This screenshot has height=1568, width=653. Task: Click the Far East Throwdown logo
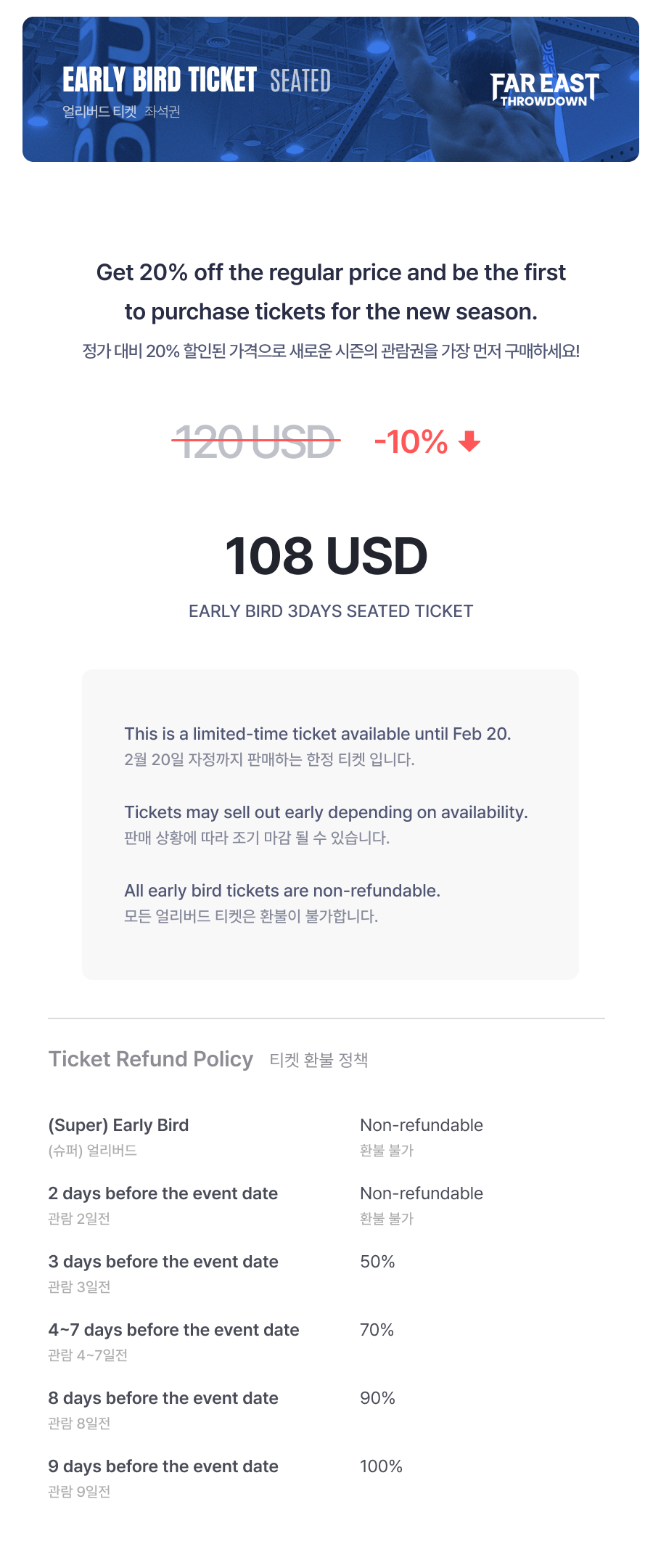(544, 89)
